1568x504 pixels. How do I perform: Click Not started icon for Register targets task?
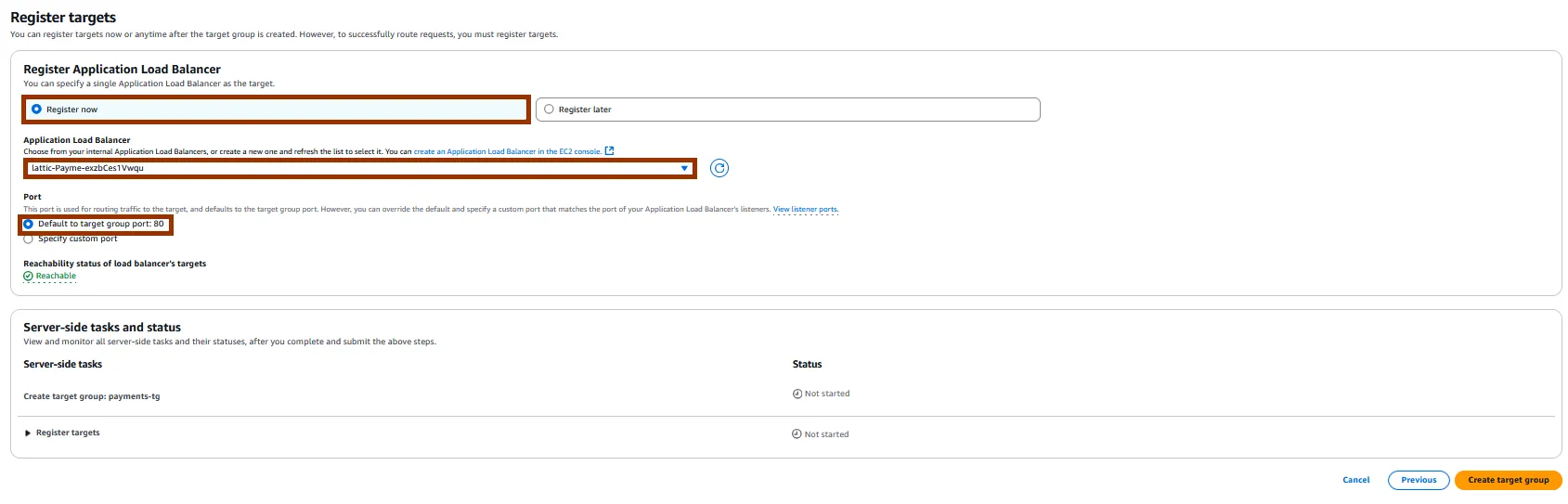[797, 434]
